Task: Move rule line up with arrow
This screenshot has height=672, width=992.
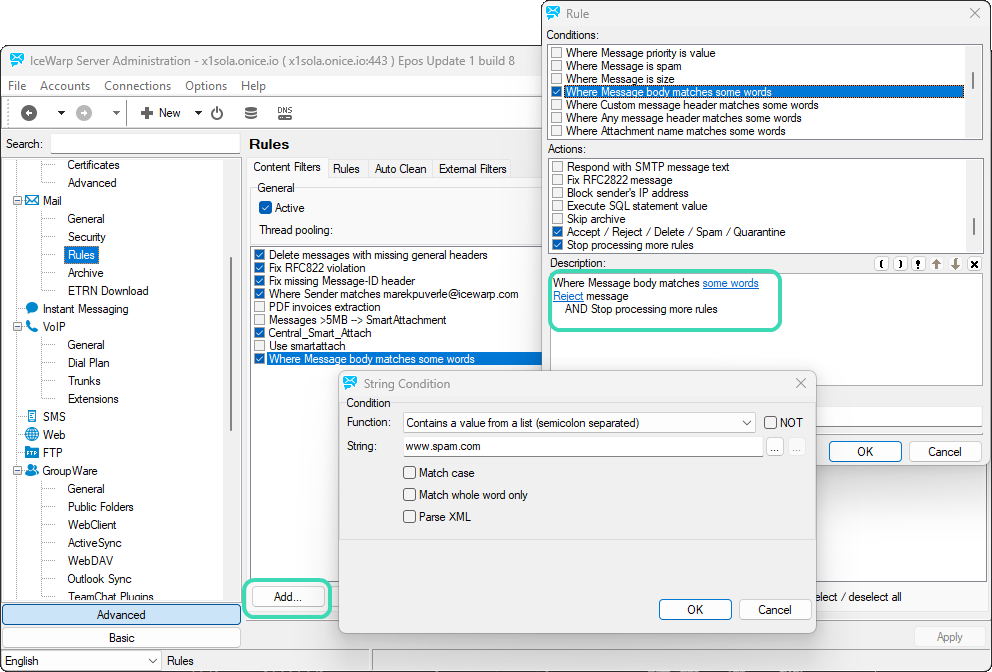Action: 936,264
